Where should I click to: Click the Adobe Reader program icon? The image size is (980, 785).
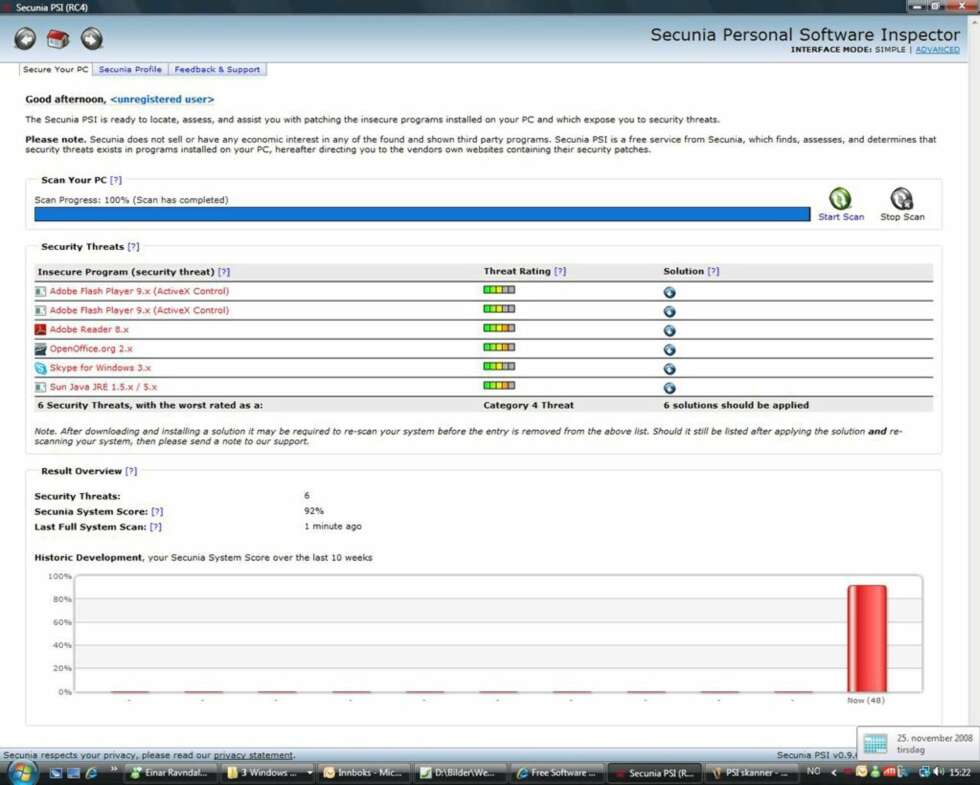(41, 329)
